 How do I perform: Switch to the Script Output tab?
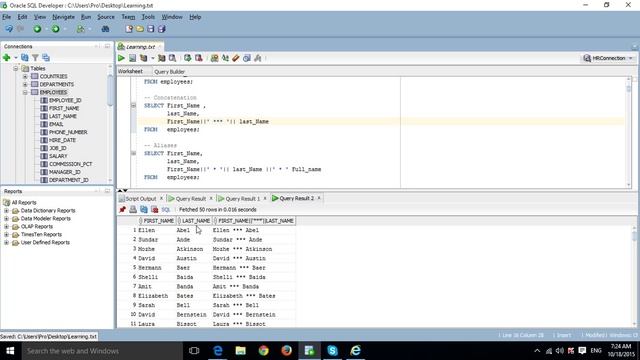[x=140, y=198]
